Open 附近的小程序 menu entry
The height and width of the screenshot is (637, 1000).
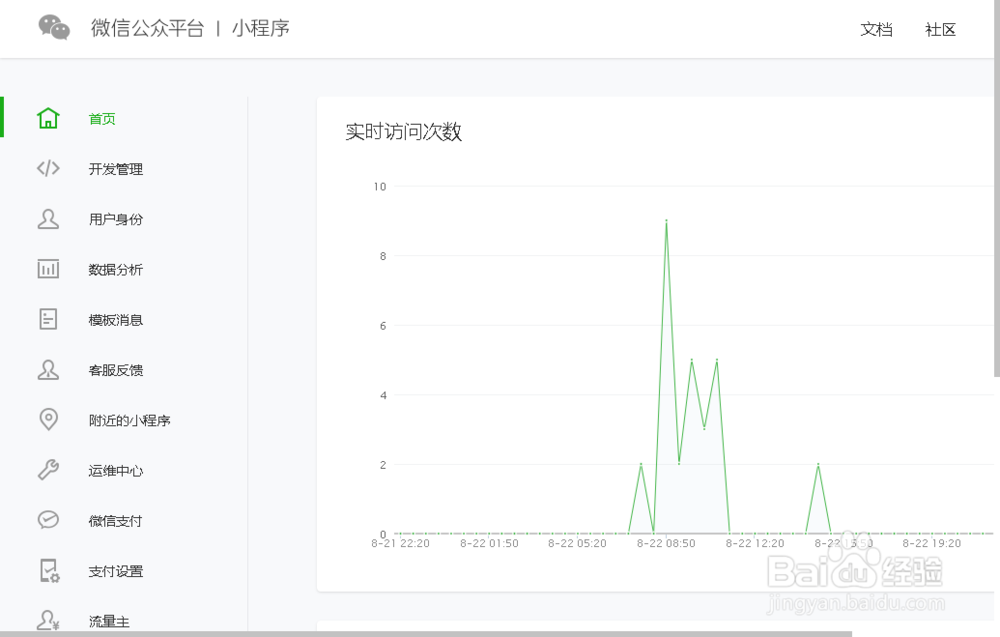point(129,421)
